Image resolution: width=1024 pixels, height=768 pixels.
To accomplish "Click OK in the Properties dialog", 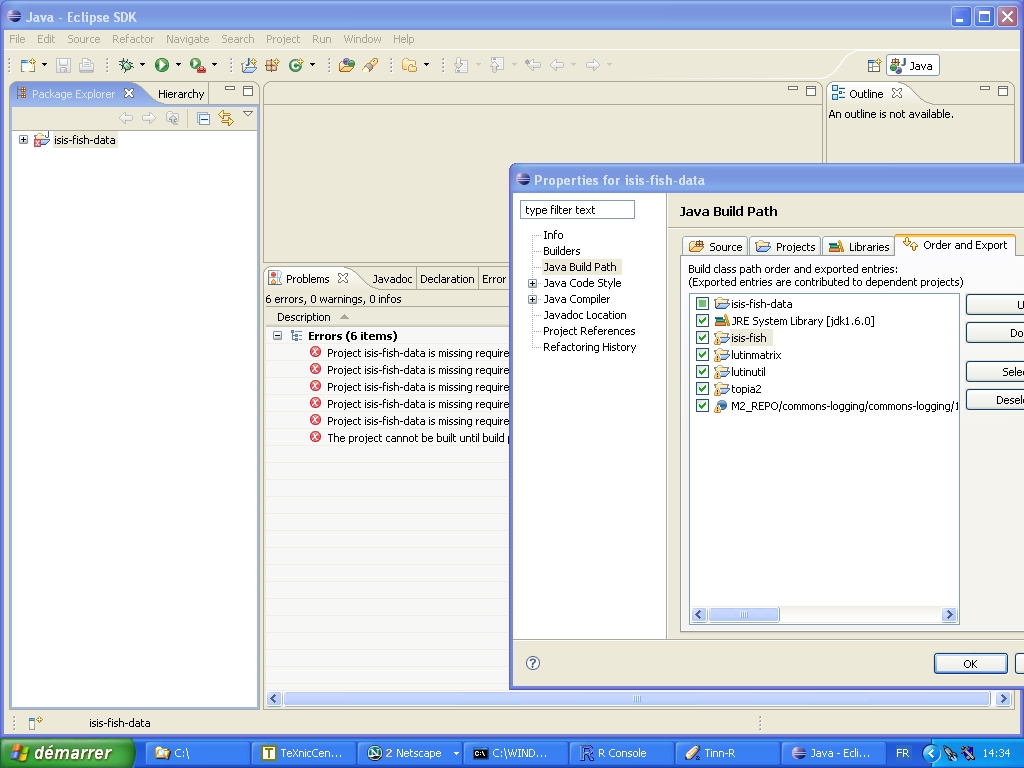I will pyautogui.click(x=970, y=664).
